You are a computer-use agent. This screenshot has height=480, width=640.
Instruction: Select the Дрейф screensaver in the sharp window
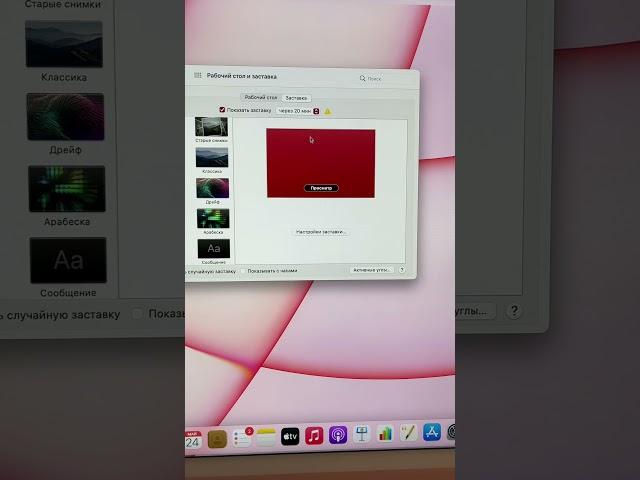(213, 188)
